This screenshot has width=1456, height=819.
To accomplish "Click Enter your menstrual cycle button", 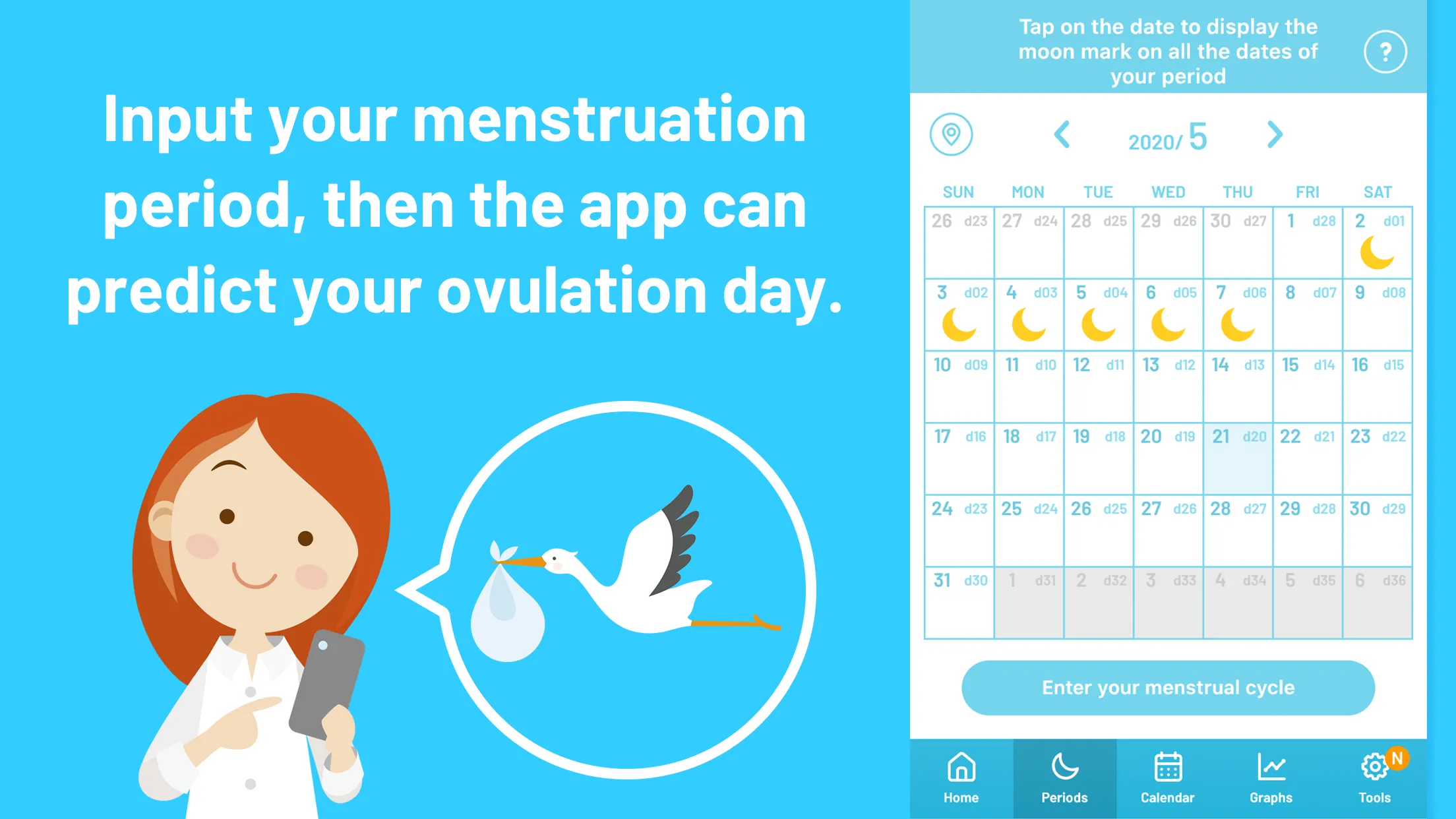I will 1168,687.
